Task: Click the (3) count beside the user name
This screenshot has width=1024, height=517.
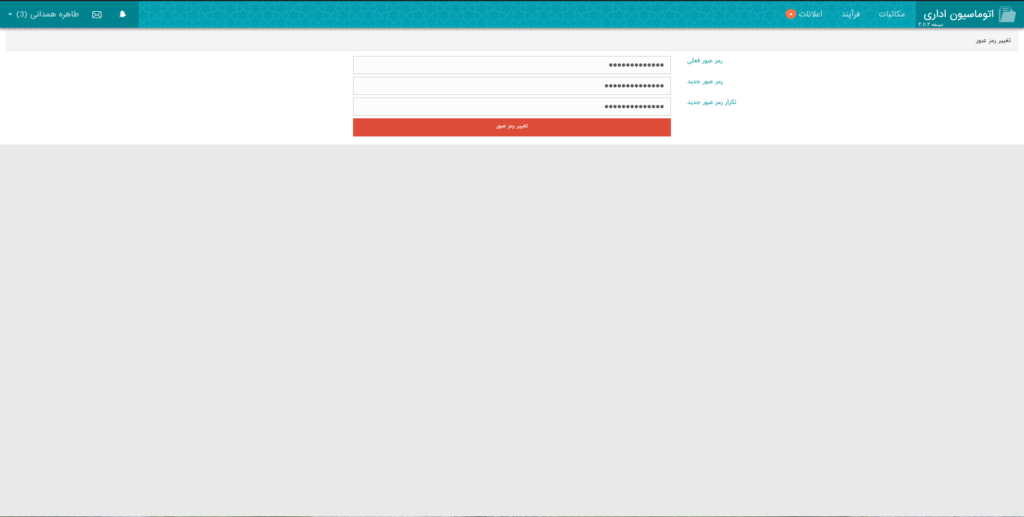Action: pos(22,14)
